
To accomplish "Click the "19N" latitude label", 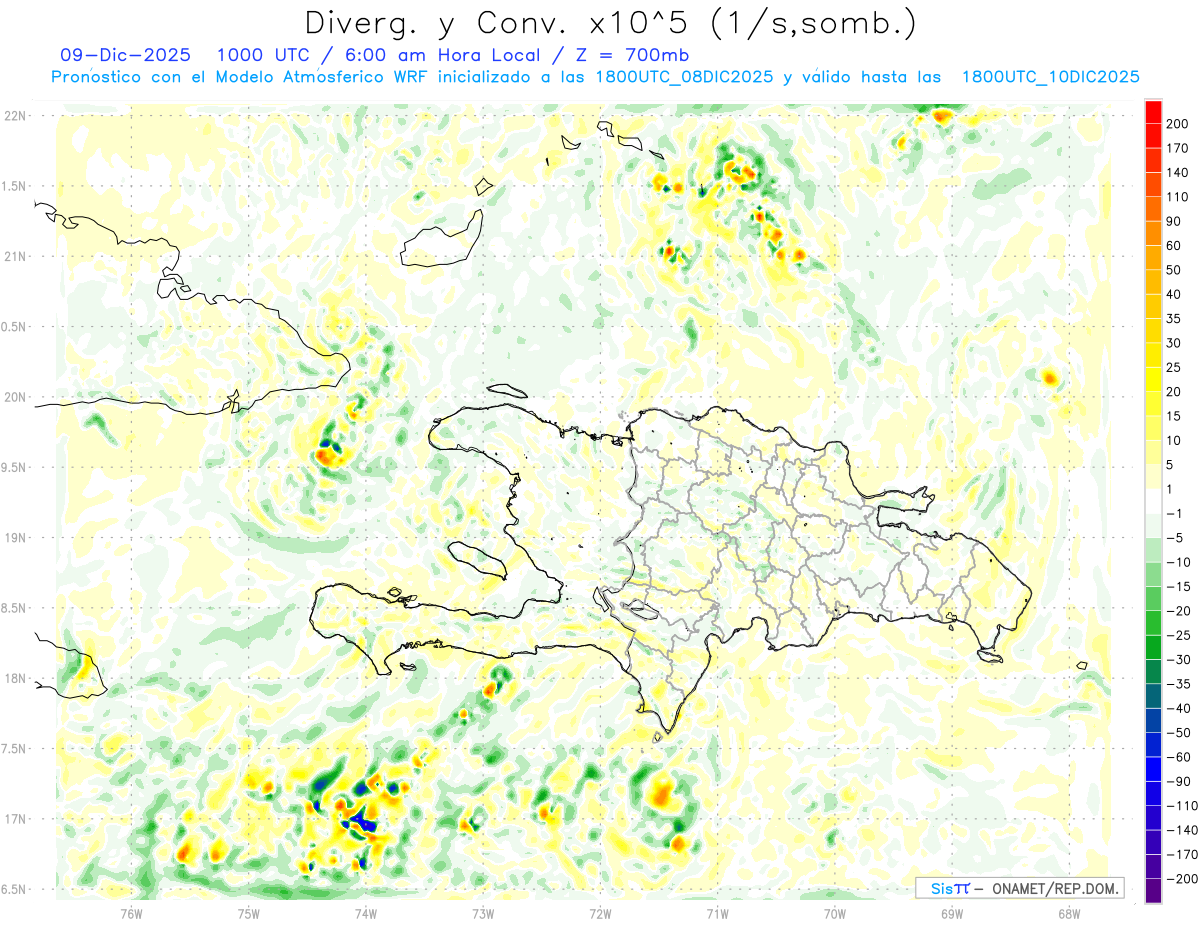I will 16,538.
